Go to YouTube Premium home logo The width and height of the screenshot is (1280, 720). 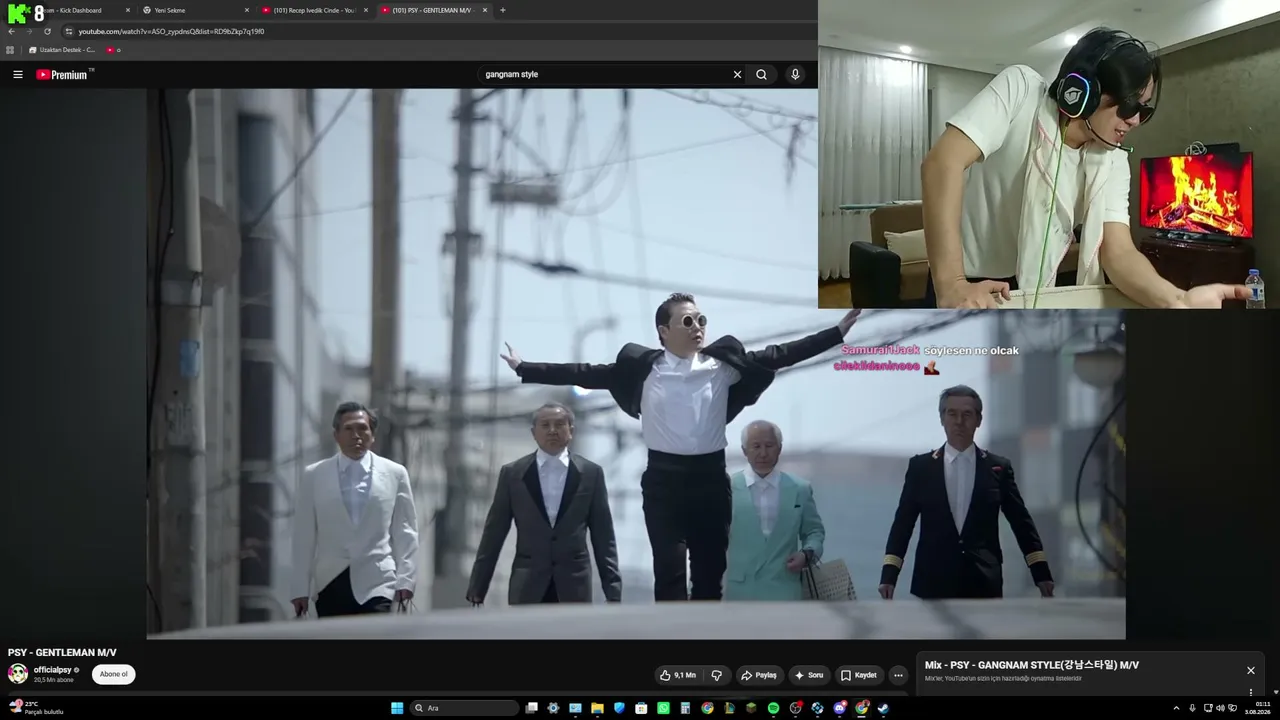(x=62, y=74)
